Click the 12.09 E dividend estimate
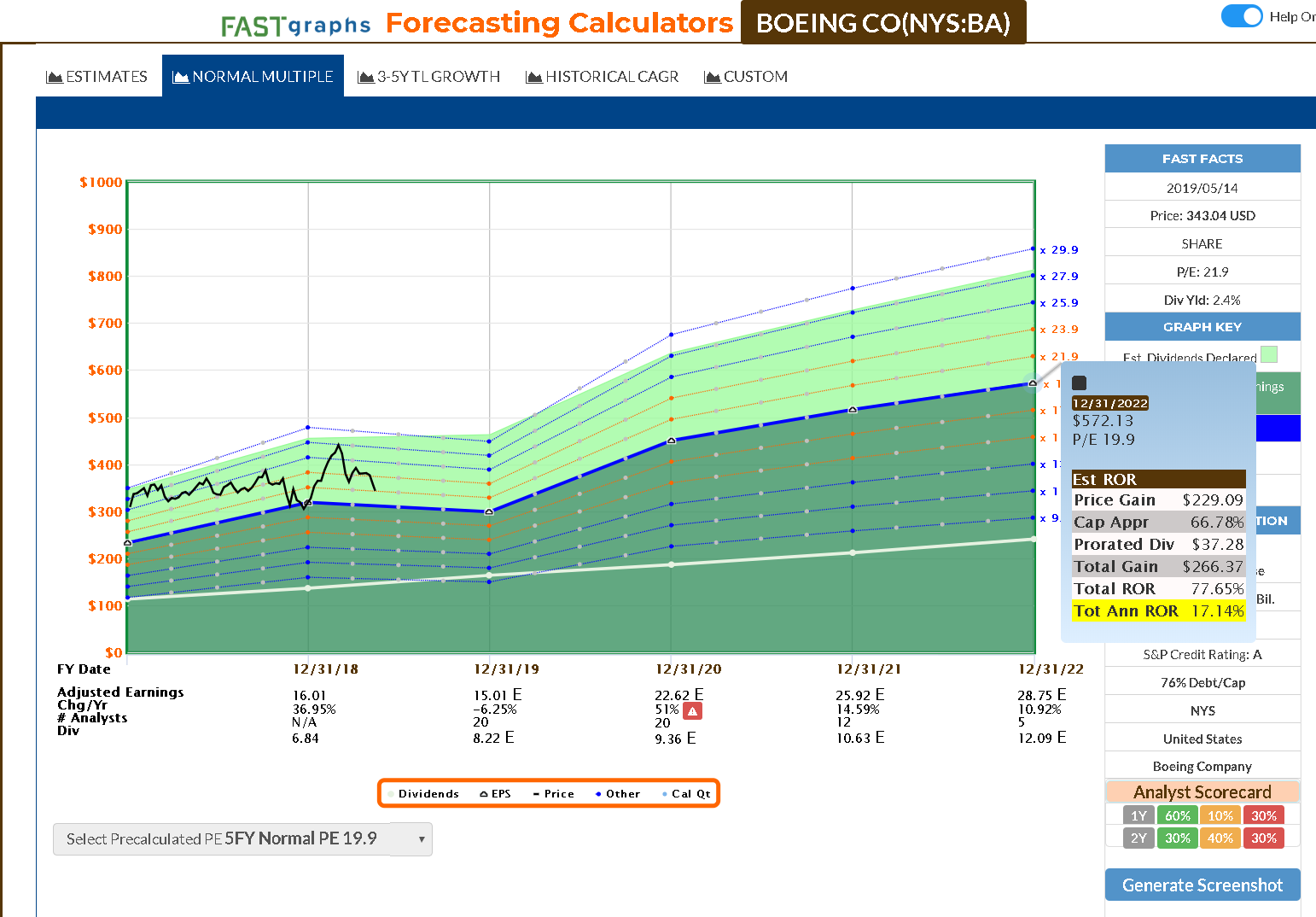This screenshot has width=1316, height=917. 1042,738
